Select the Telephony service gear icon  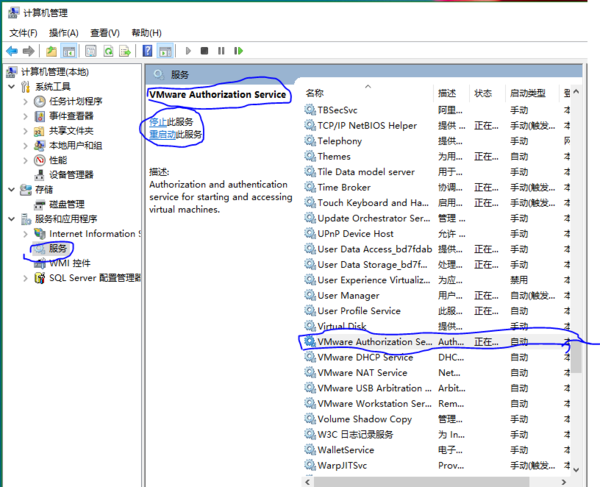click(x=310, y=141)
